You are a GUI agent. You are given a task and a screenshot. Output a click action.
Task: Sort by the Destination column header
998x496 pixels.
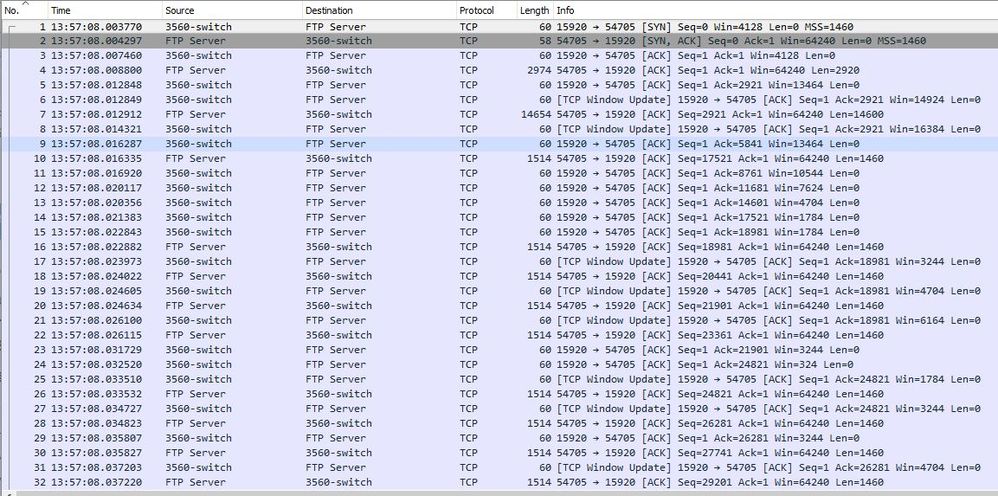pyautogui.click(x=379, y=10)
